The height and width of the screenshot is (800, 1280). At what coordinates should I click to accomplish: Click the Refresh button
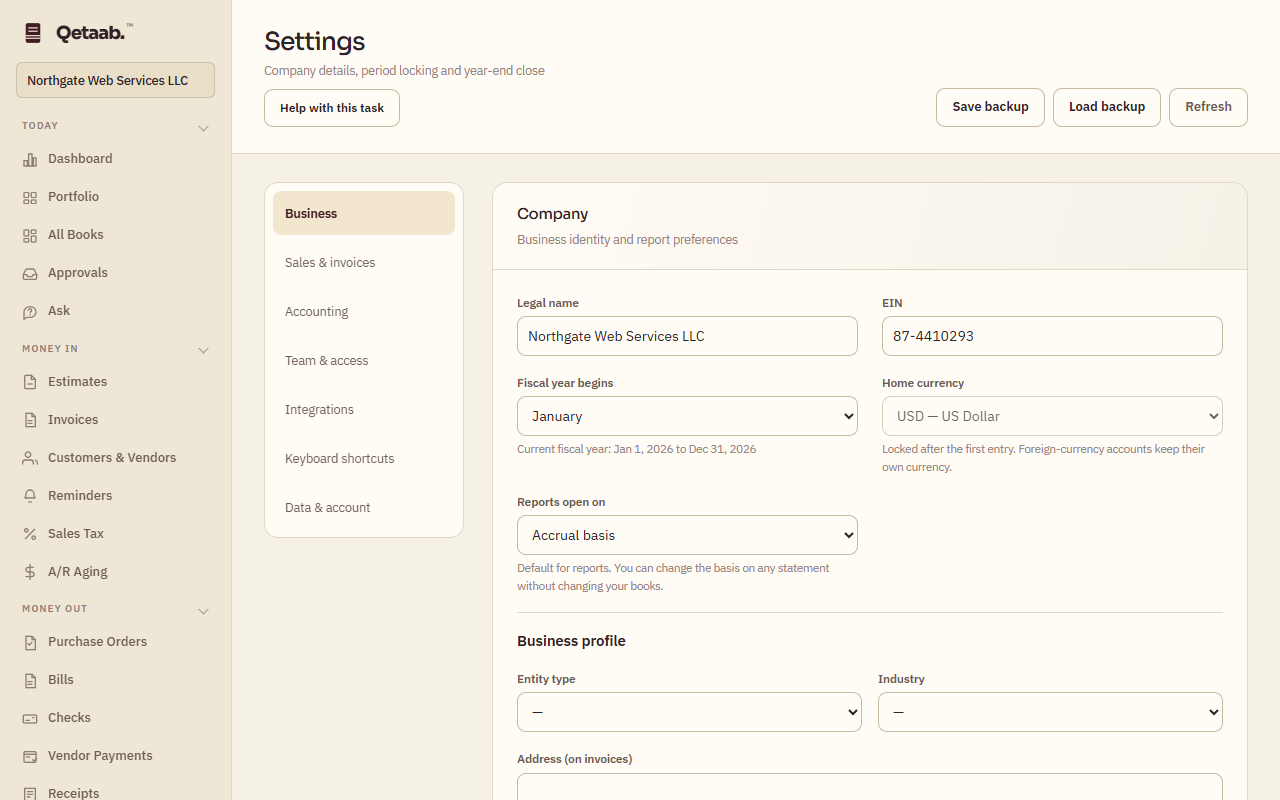pos(1208,107)
